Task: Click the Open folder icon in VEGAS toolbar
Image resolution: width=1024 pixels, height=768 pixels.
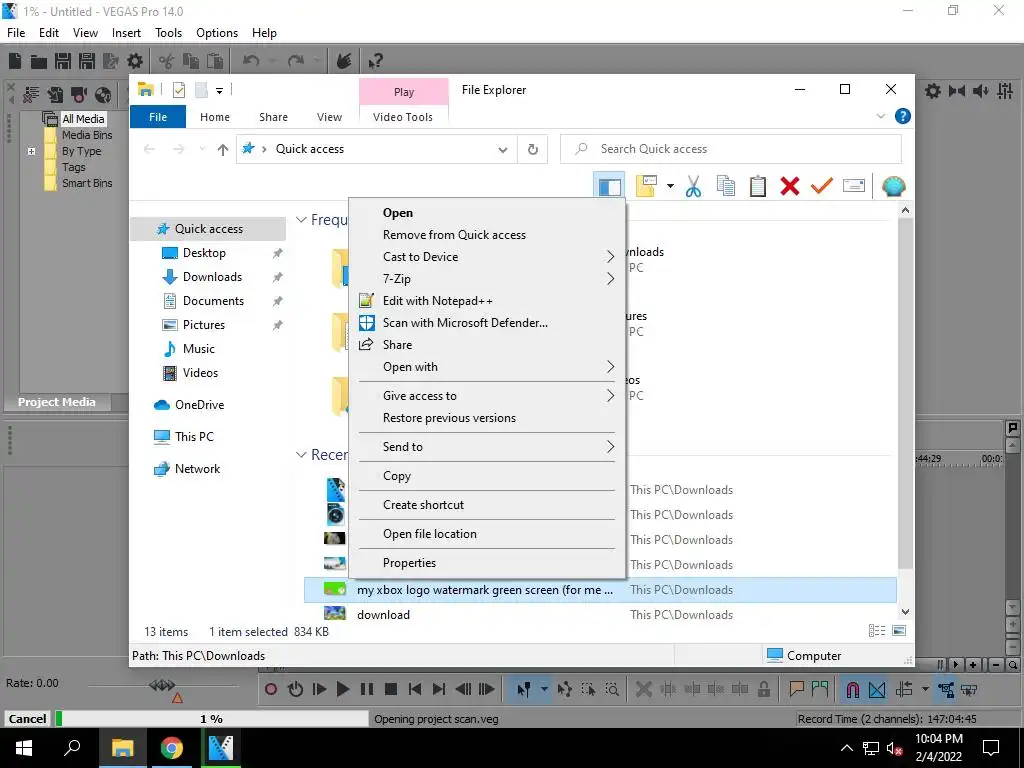Action: [39, 61]
